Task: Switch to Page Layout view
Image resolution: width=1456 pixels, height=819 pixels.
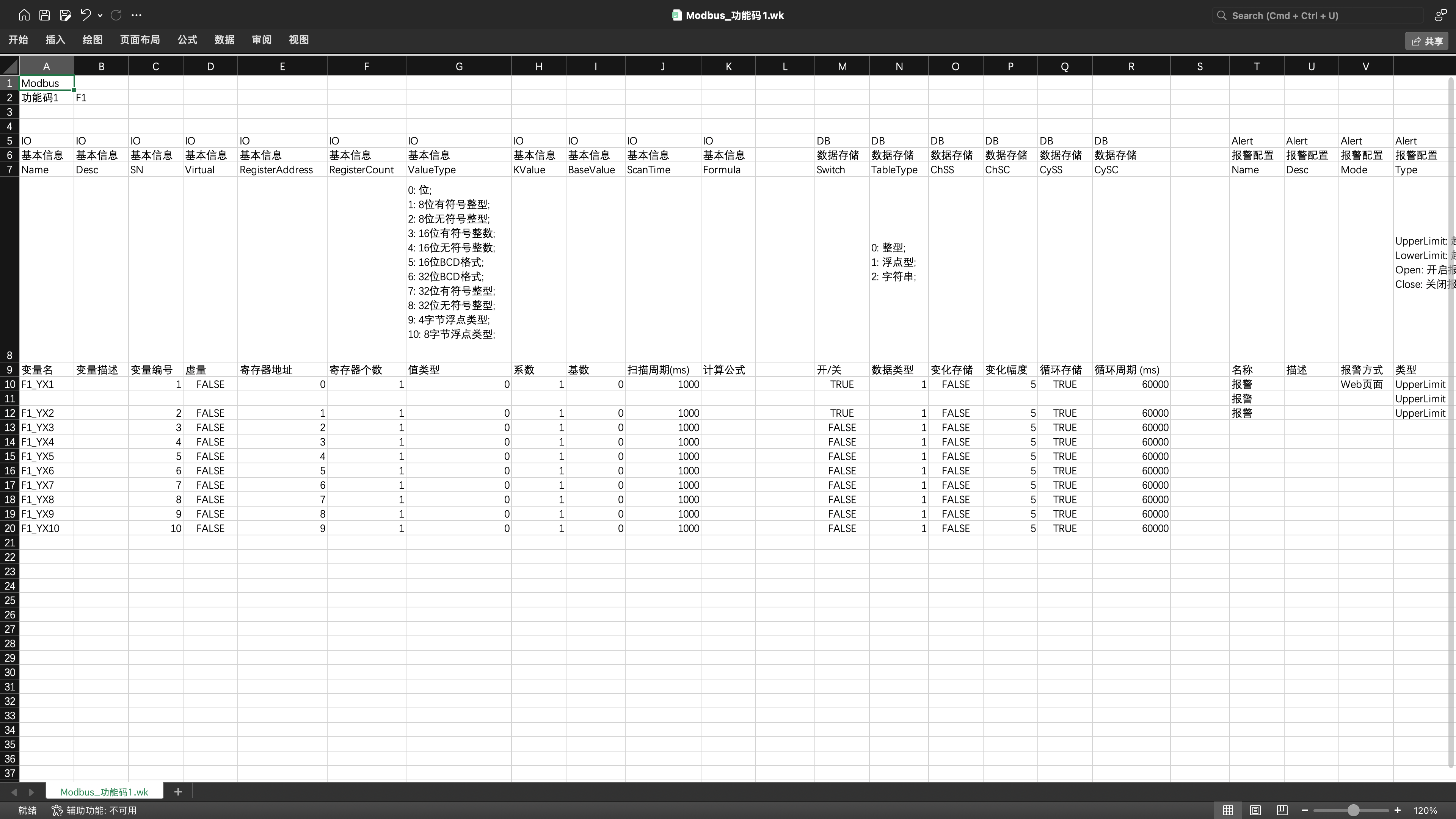Action: [x=1255, y=810]
